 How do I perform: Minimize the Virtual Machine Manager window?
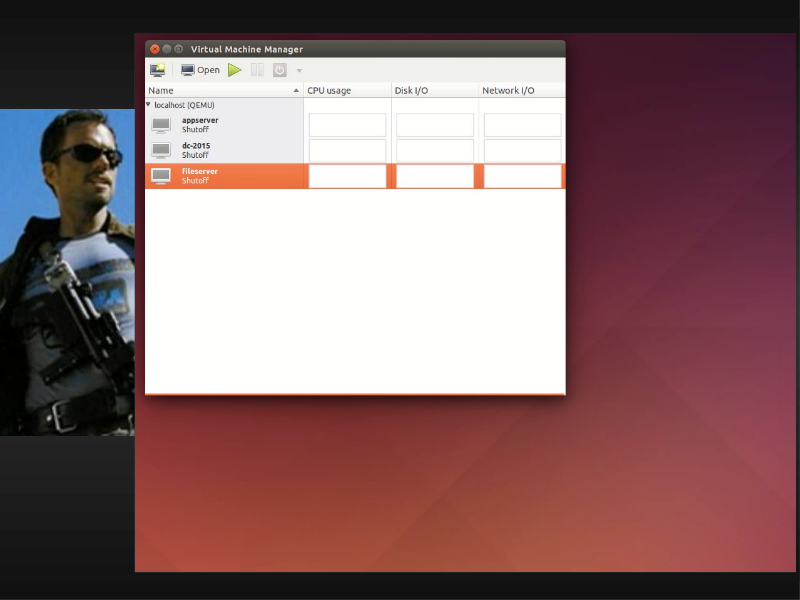(x=166, y=49)
